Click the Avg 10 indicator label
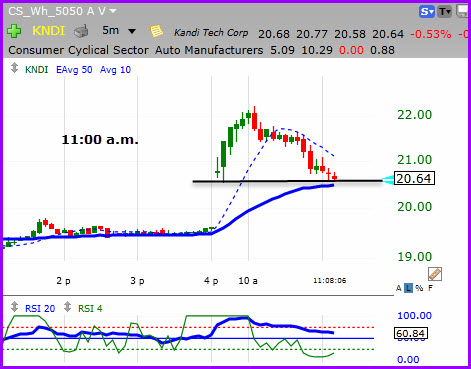 point(115,70)
